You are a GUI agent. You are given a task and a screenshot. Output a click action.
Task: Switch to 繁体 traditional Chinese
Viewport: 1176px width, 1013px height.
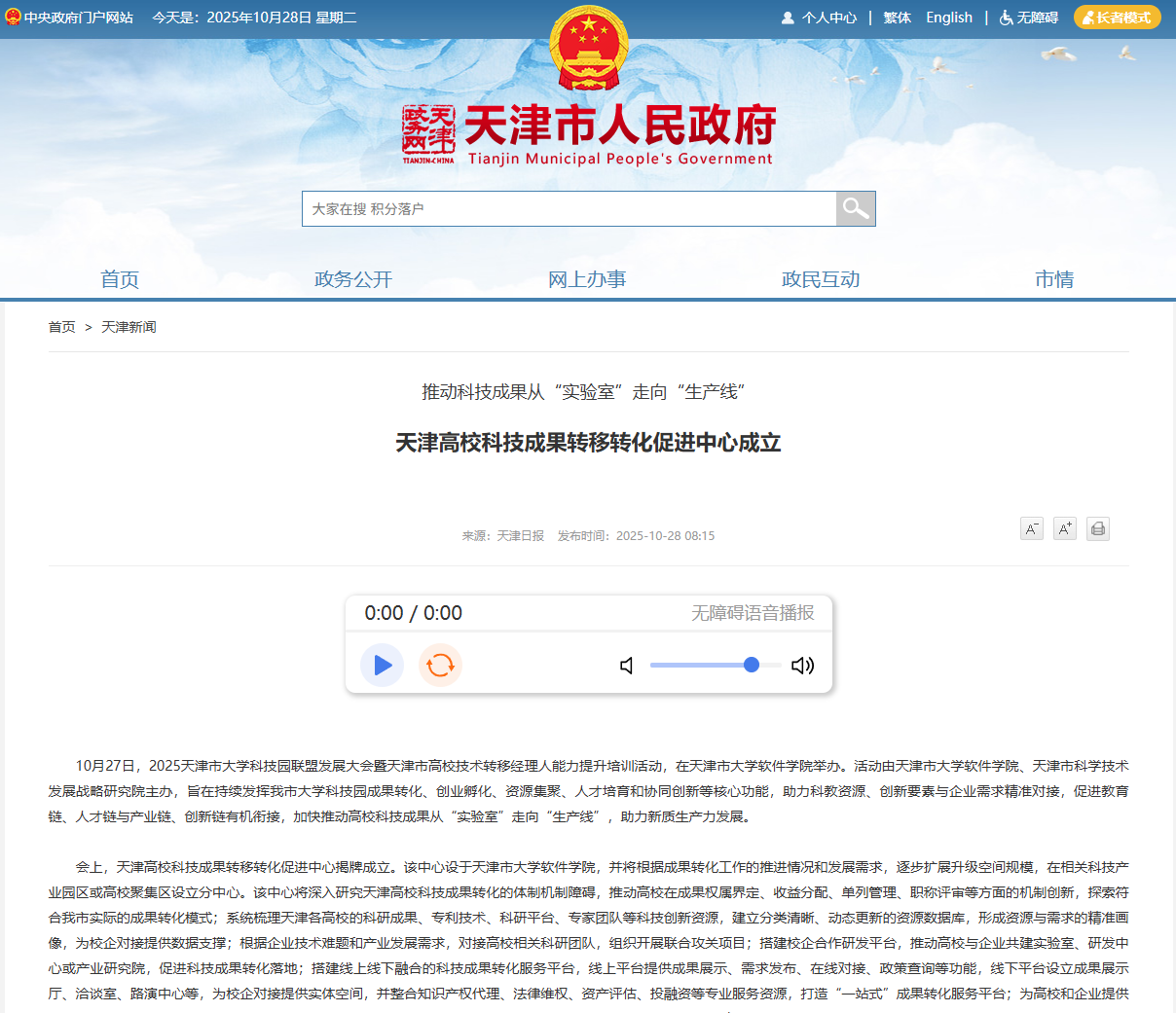pos(897,18)
